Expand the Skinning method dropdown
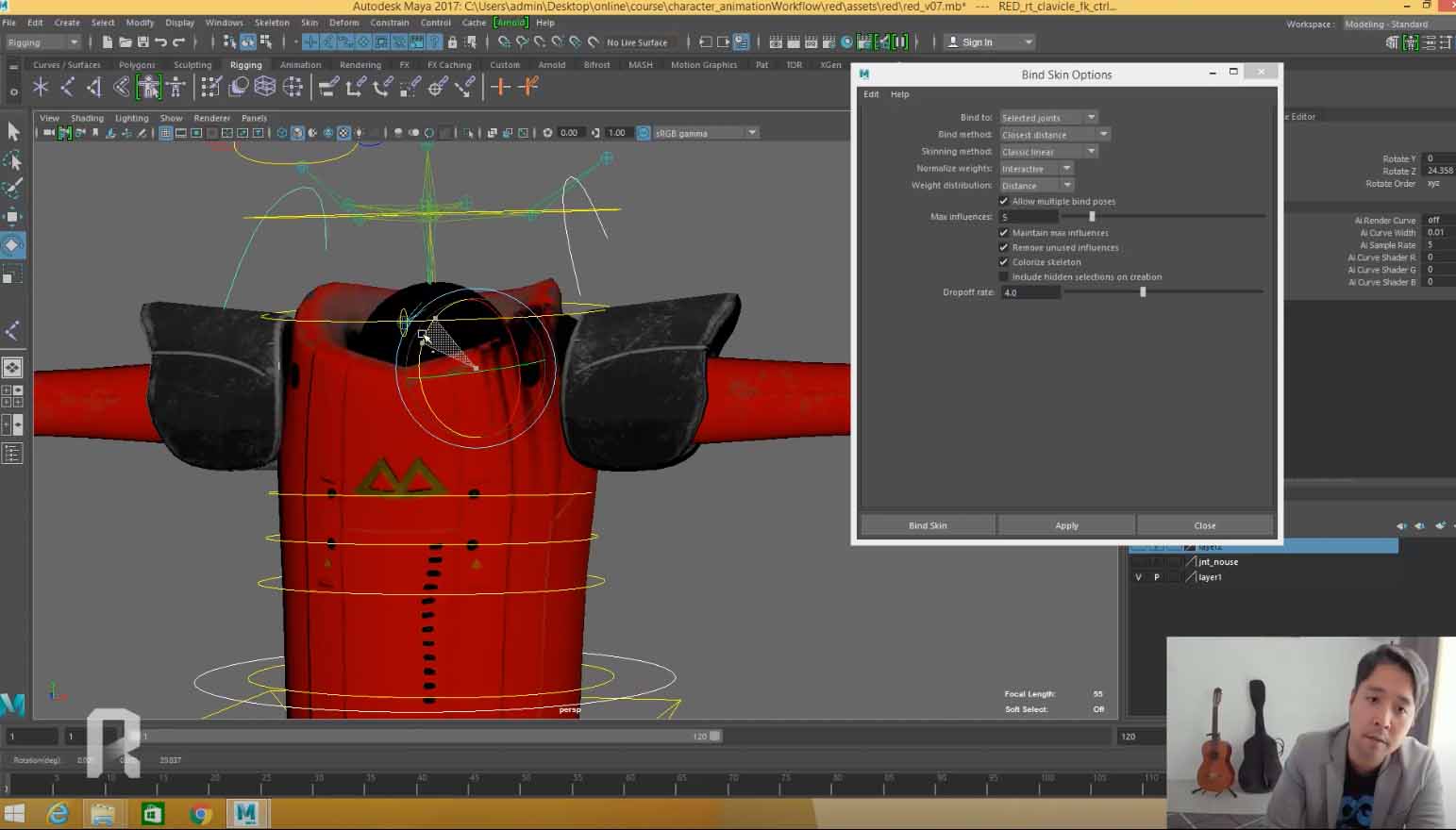Screen dimensions: 1456x830 tap(1048, 152)
